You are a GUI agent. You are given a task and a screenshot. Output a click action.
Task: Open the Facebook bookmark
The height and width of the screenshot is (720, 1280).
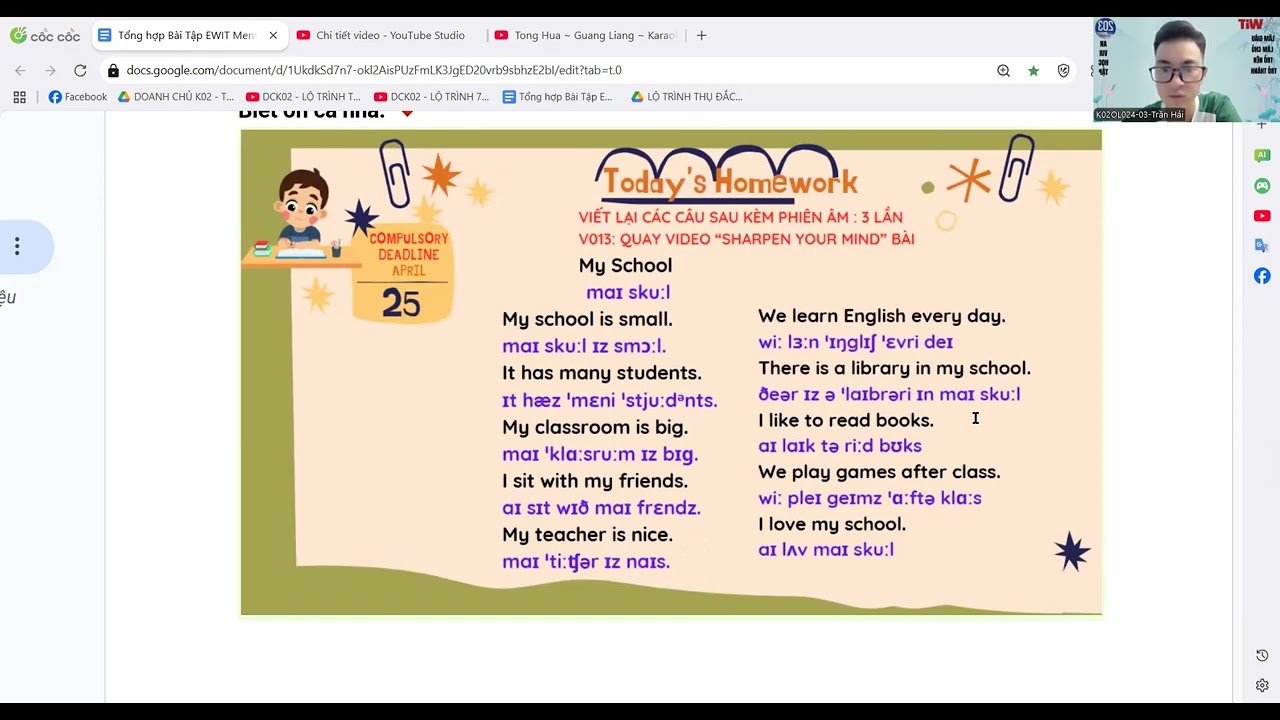click(78, 97)
